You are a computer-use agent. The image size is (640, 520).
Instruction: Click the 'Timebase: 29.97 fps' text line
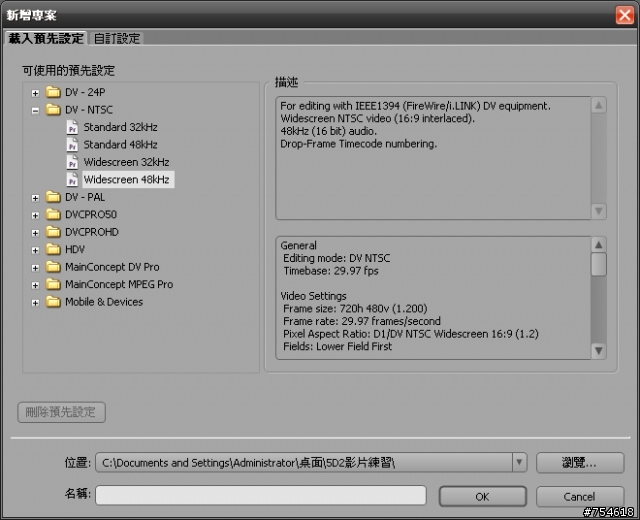331,271
